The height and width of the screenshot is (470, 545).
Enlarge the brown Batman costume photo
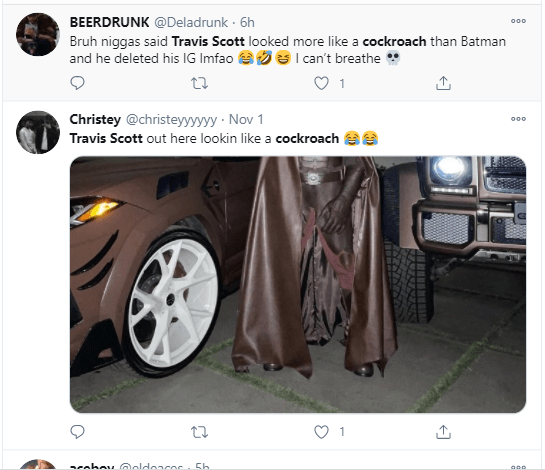[x=298, y=284]
